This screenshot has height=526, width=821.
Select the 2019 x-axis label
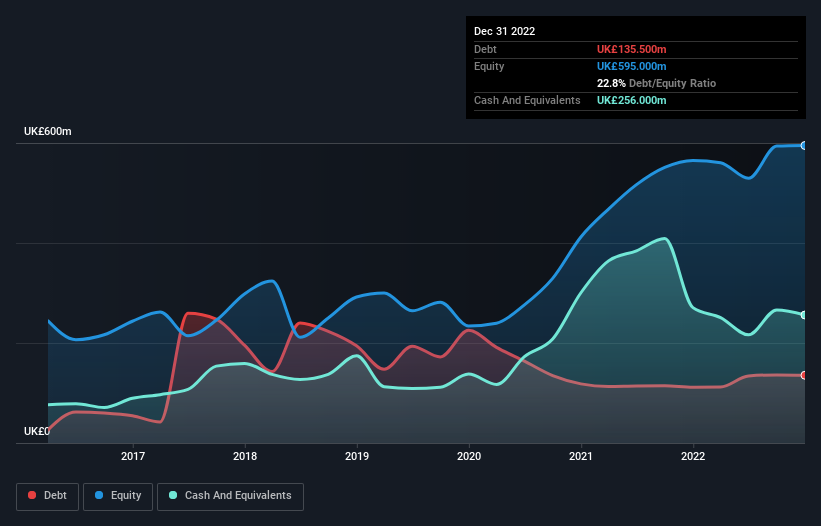tap(357, 456)
